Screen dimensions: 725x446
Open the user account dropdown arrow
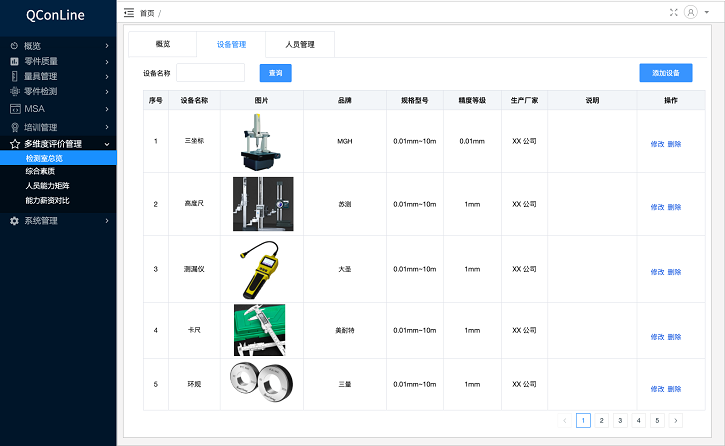(x=706, y=13)
